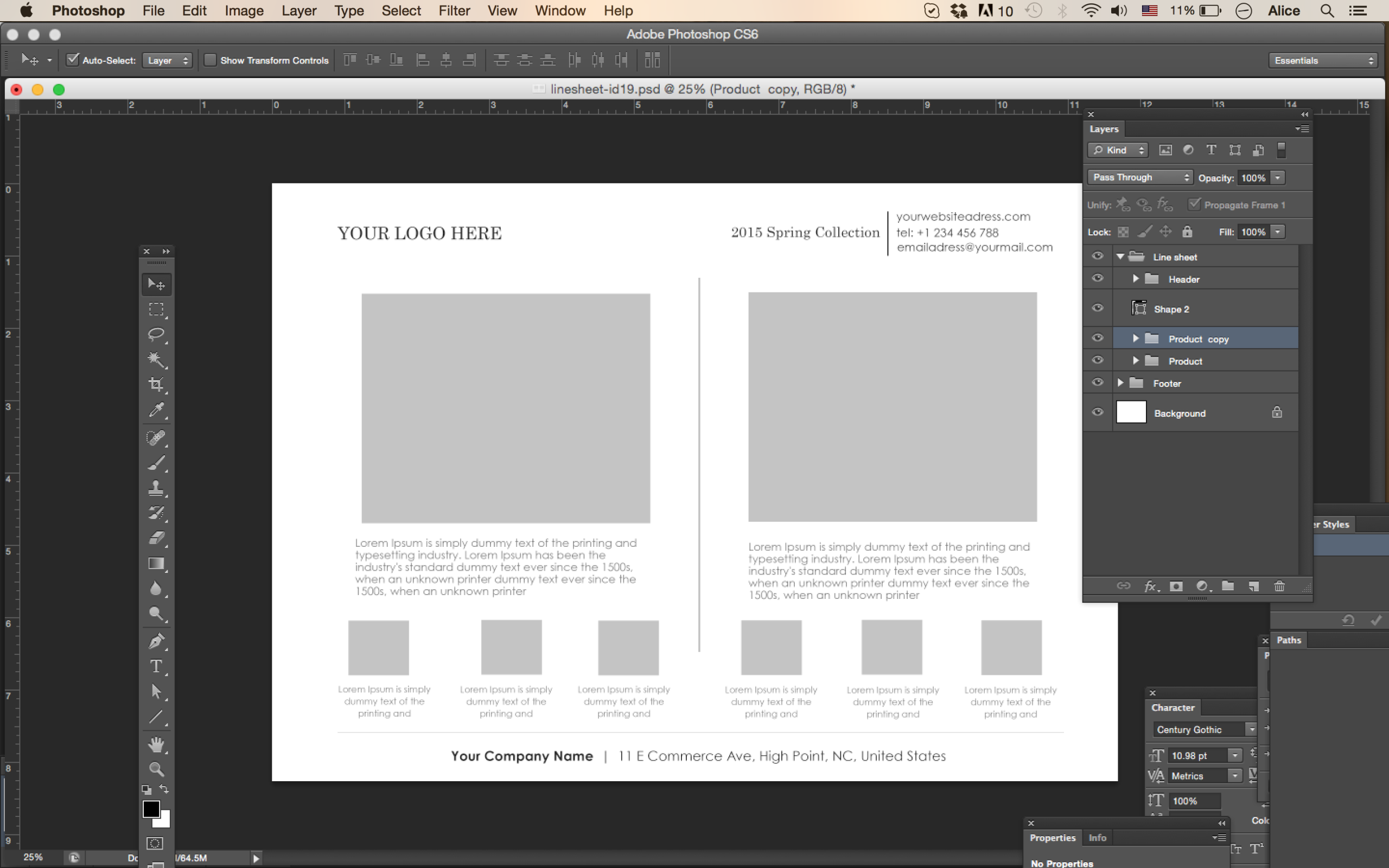Expand the Footer group
Screen dimensions: 1389x868
[1120, 382]
